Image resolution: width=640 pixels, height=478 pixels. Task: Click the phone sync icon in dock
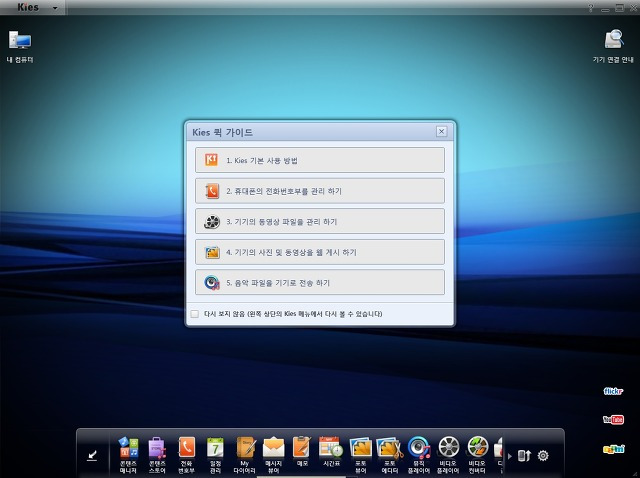coord(524,455)
